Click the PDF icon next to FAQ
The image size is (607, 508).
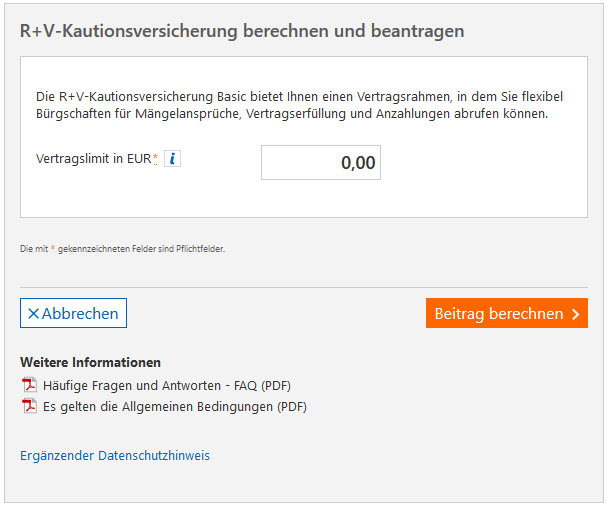coord(29,385)
